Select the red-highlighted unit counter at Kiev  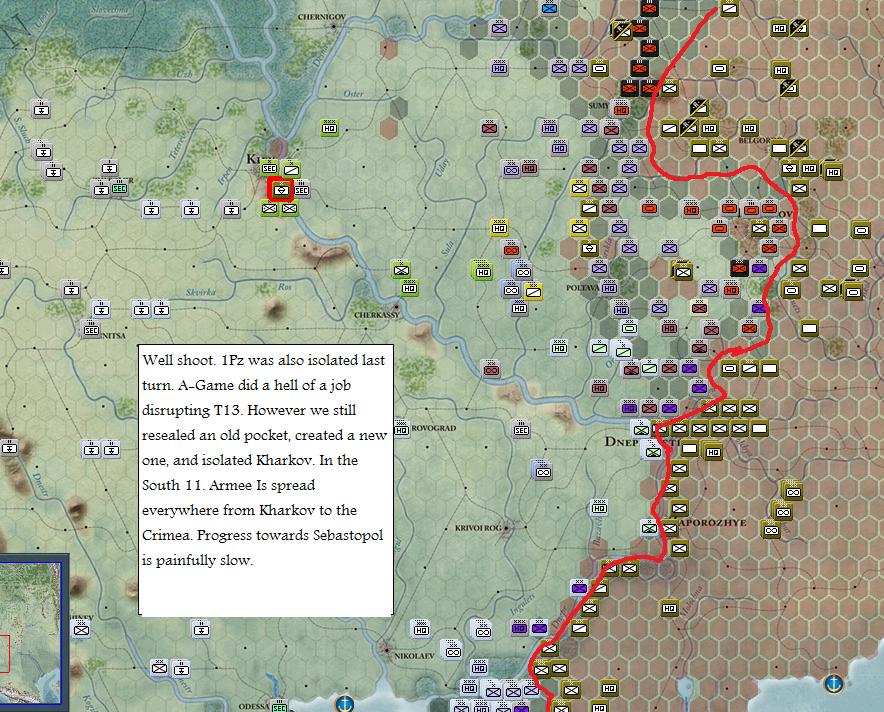tap(281, 190)
